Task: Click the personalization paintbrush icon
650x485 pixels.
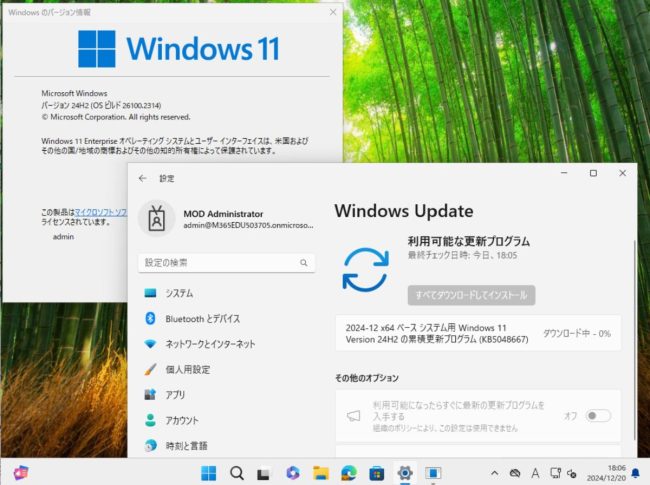Action: pos(150,369)
